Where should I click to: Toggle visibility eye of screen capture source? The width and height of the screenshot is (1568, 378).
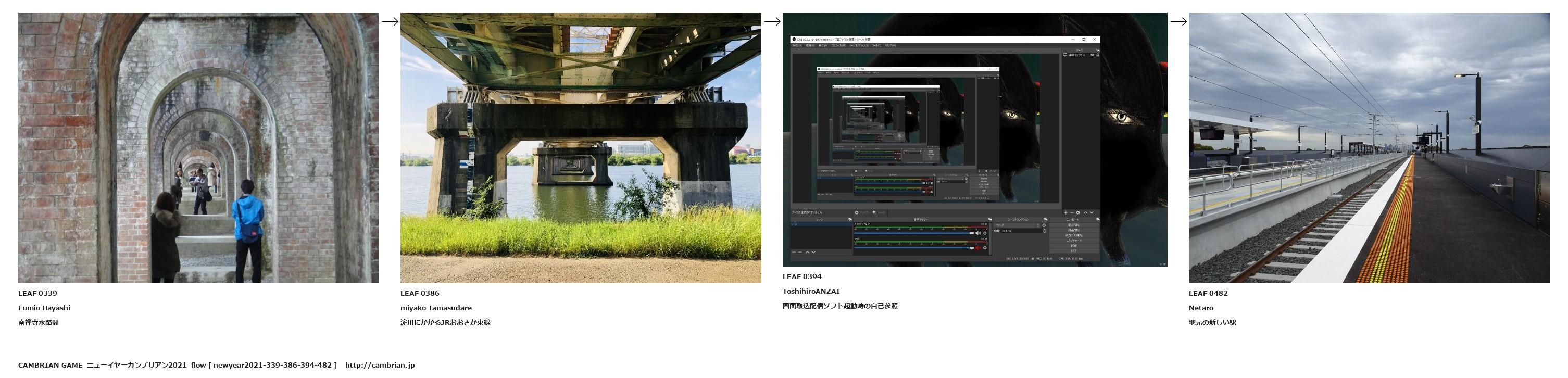pyautogui.click(x=1092, y=55)
